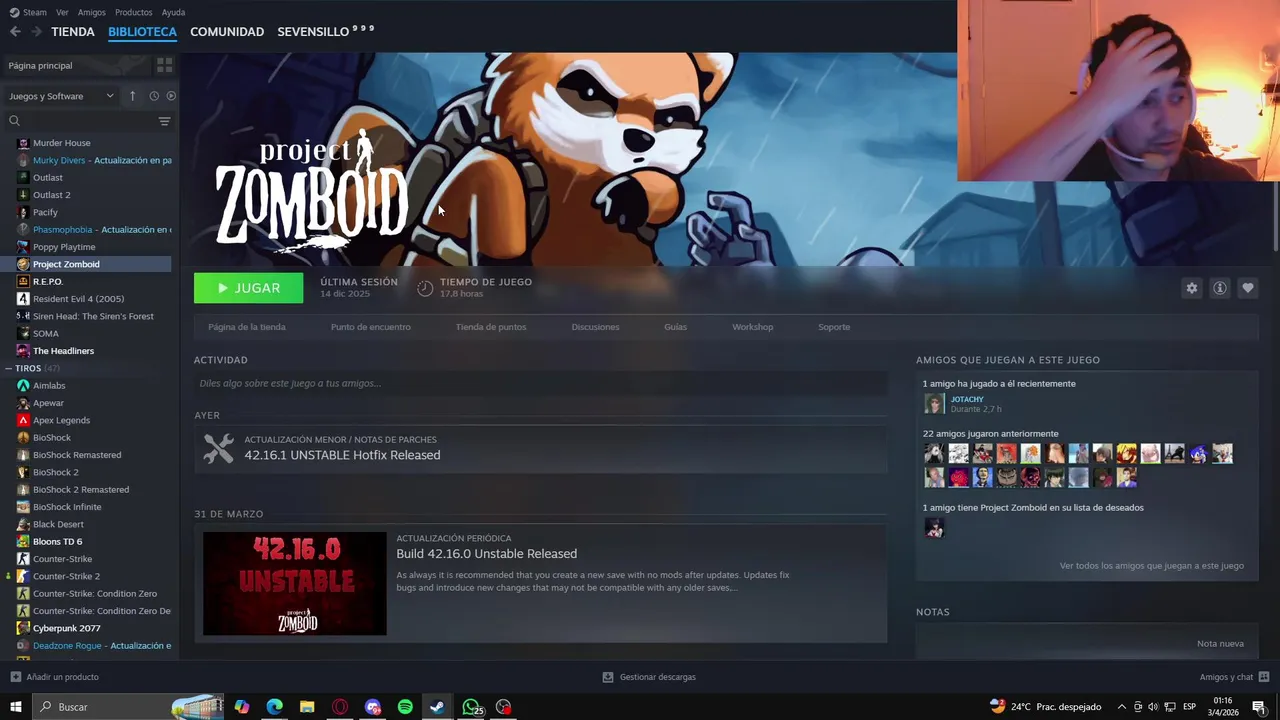This screenshot has width=1280, height=720.
Task: Open Tienda de puntos link
Action: point(491,327)
